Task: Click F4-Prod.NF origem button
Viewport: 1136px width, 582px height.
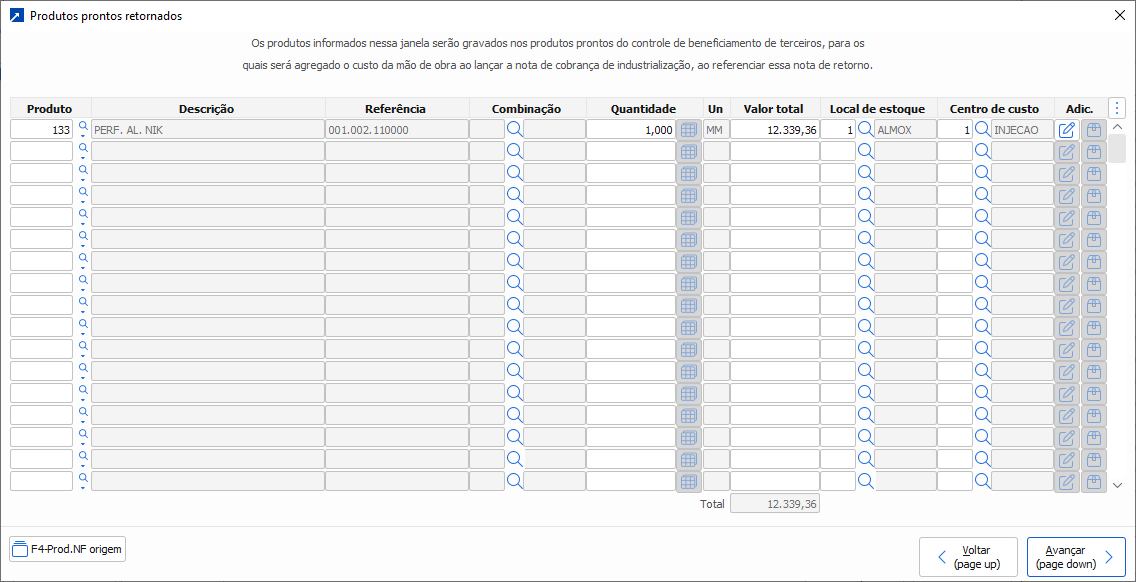Action: tap(67, 549)
